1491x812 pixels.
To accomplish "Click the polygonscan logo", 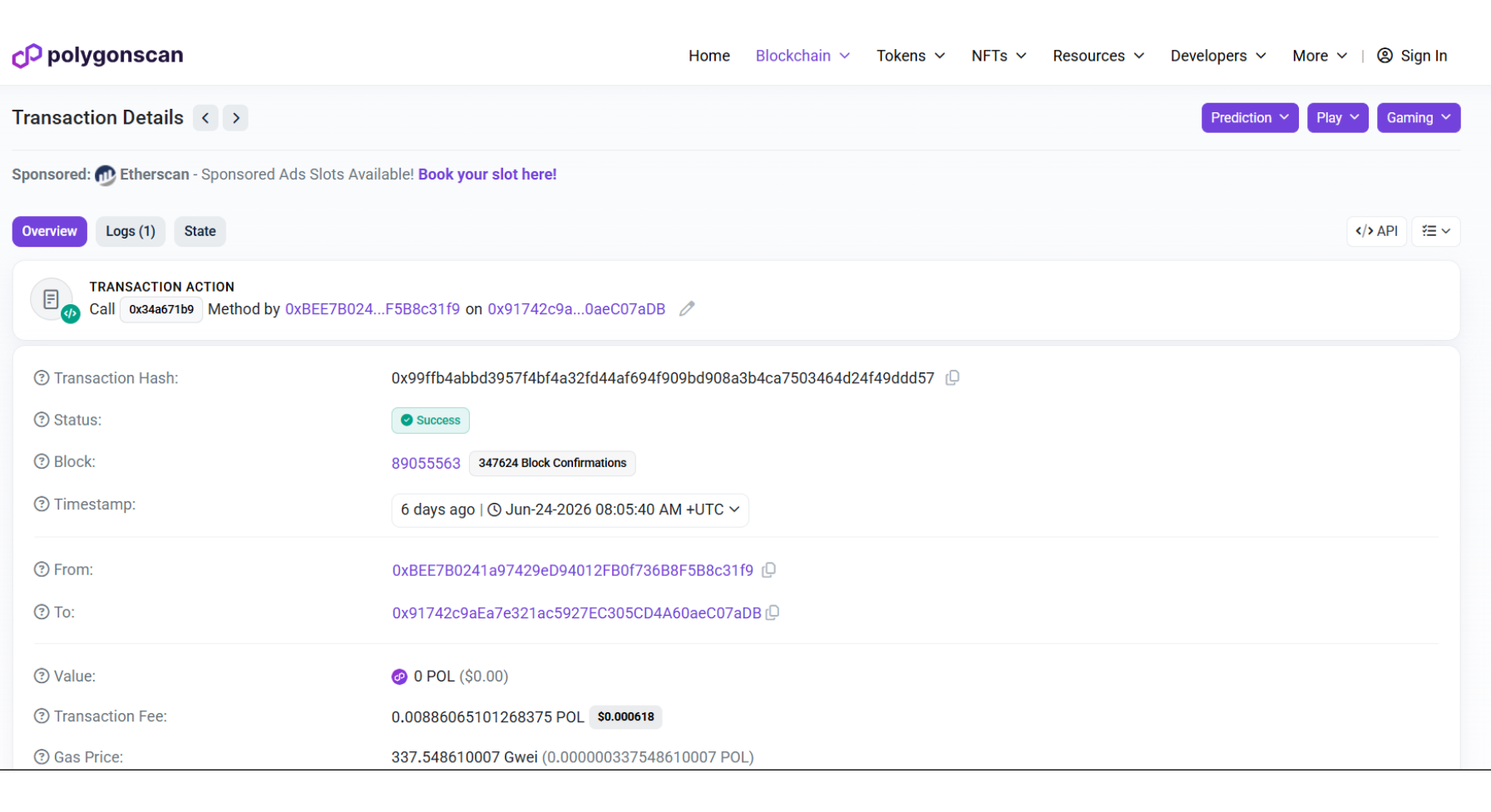I will click(x=97, y=56).
